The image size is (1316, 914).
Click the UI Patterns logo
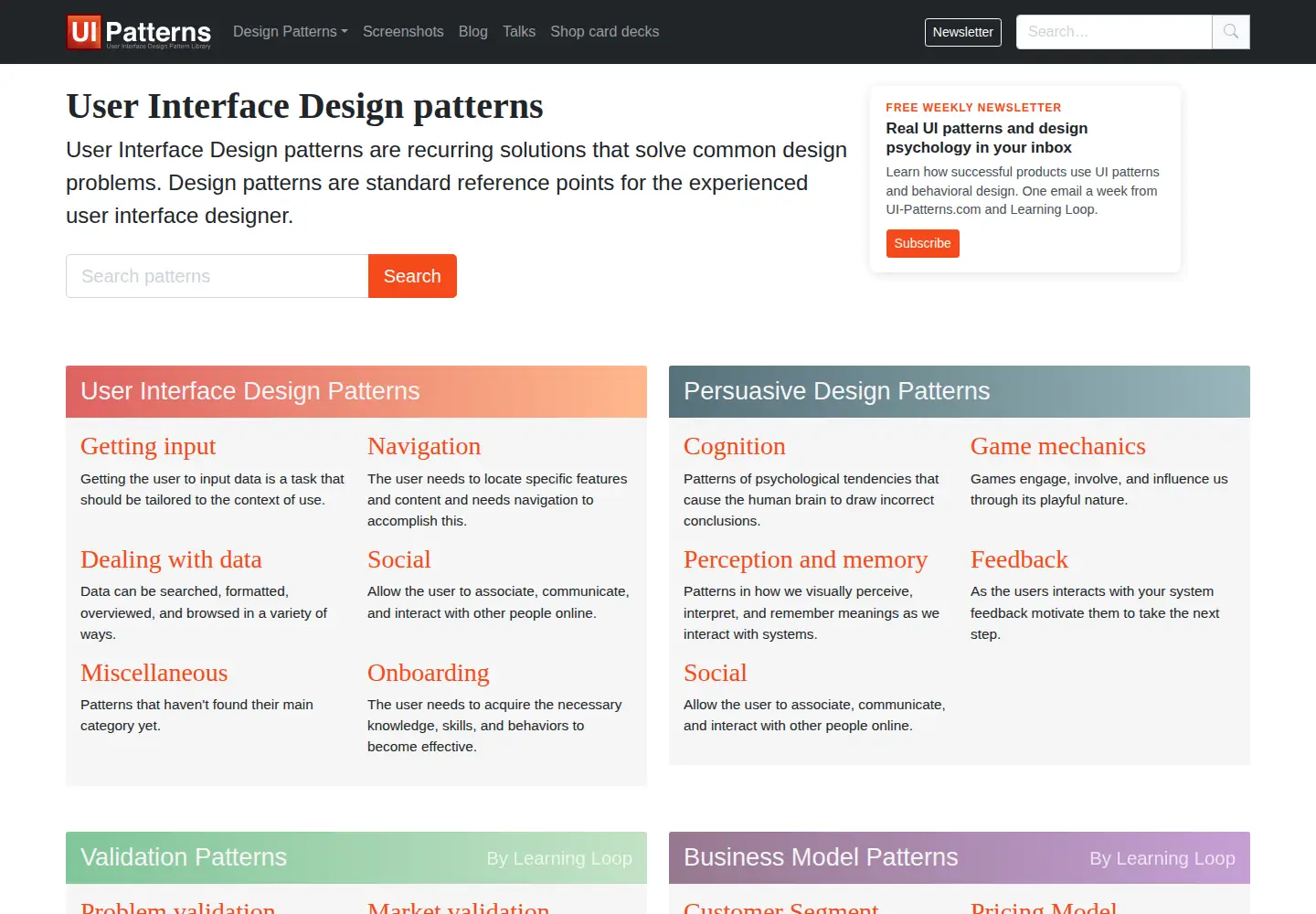coord(139,32)
